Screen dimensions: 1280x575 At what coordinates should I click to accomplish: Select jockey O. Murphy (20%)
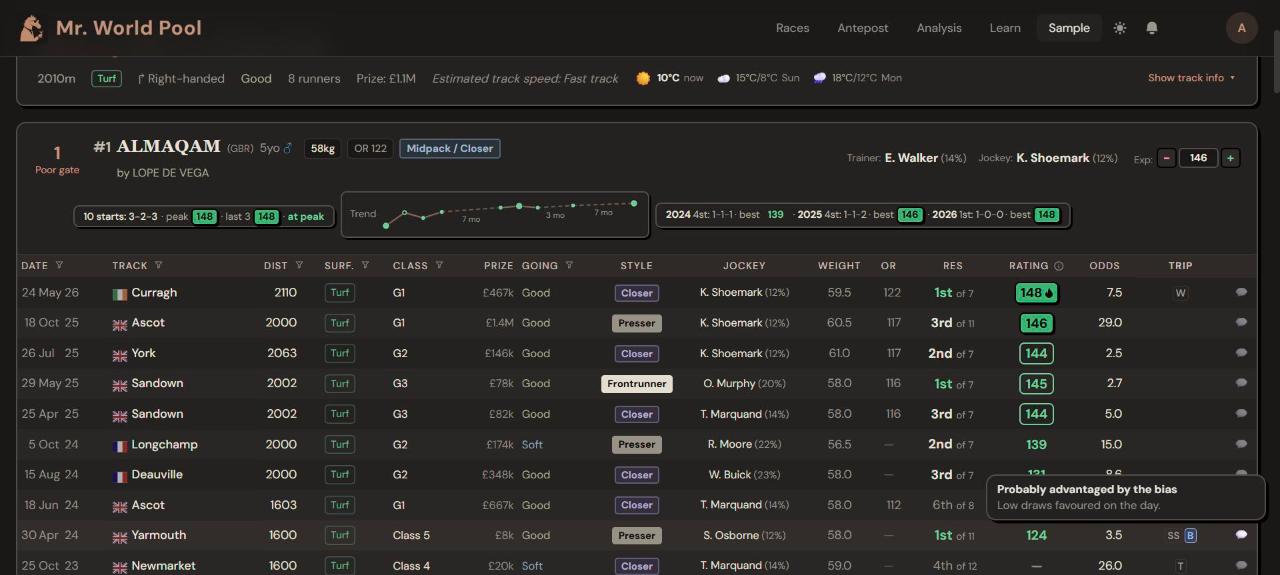(x=744, y=384)
